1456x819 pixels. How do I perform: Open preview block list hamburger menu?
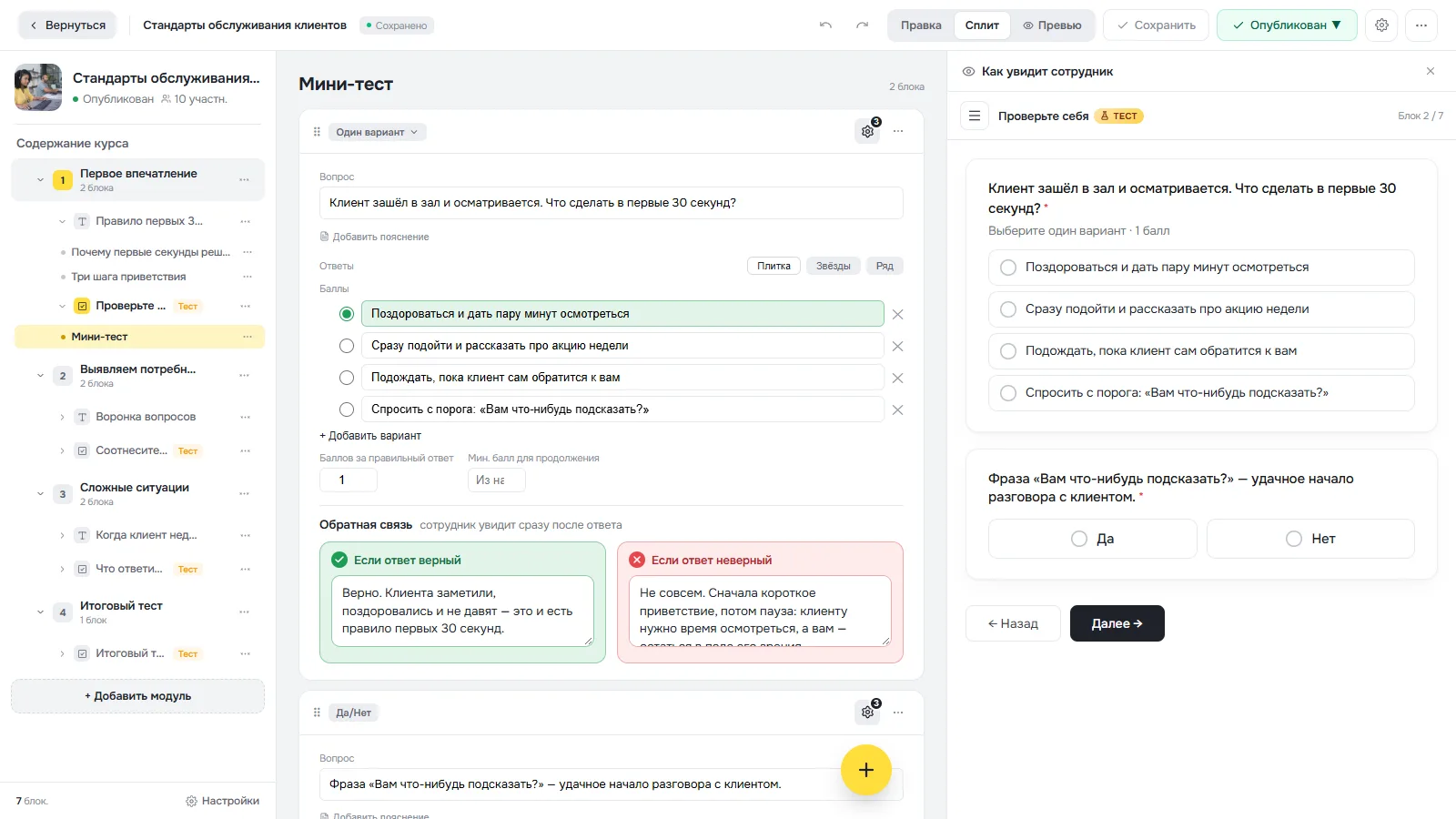[975, 116]
